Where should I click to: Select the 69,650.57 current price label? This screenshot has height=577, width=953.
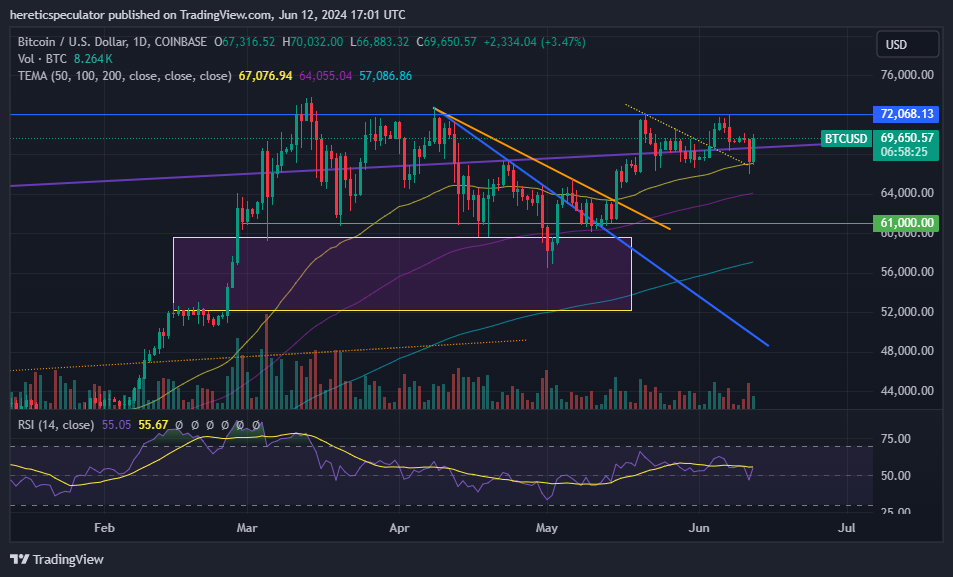(x=906, y=138)
